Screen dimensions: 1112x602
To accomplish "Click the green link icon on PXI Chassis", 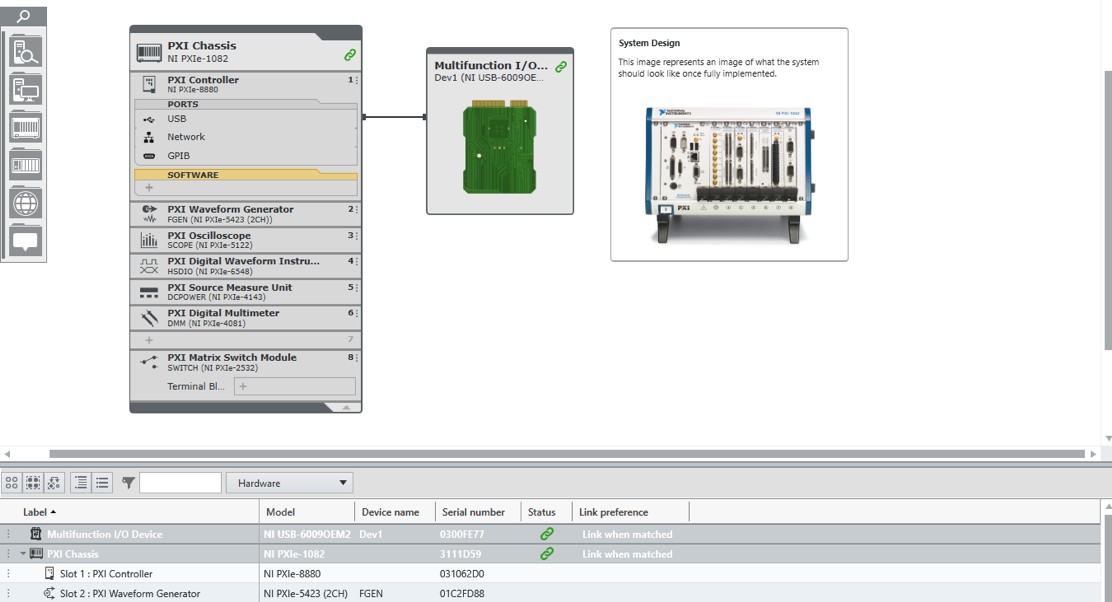I will 350,55.
